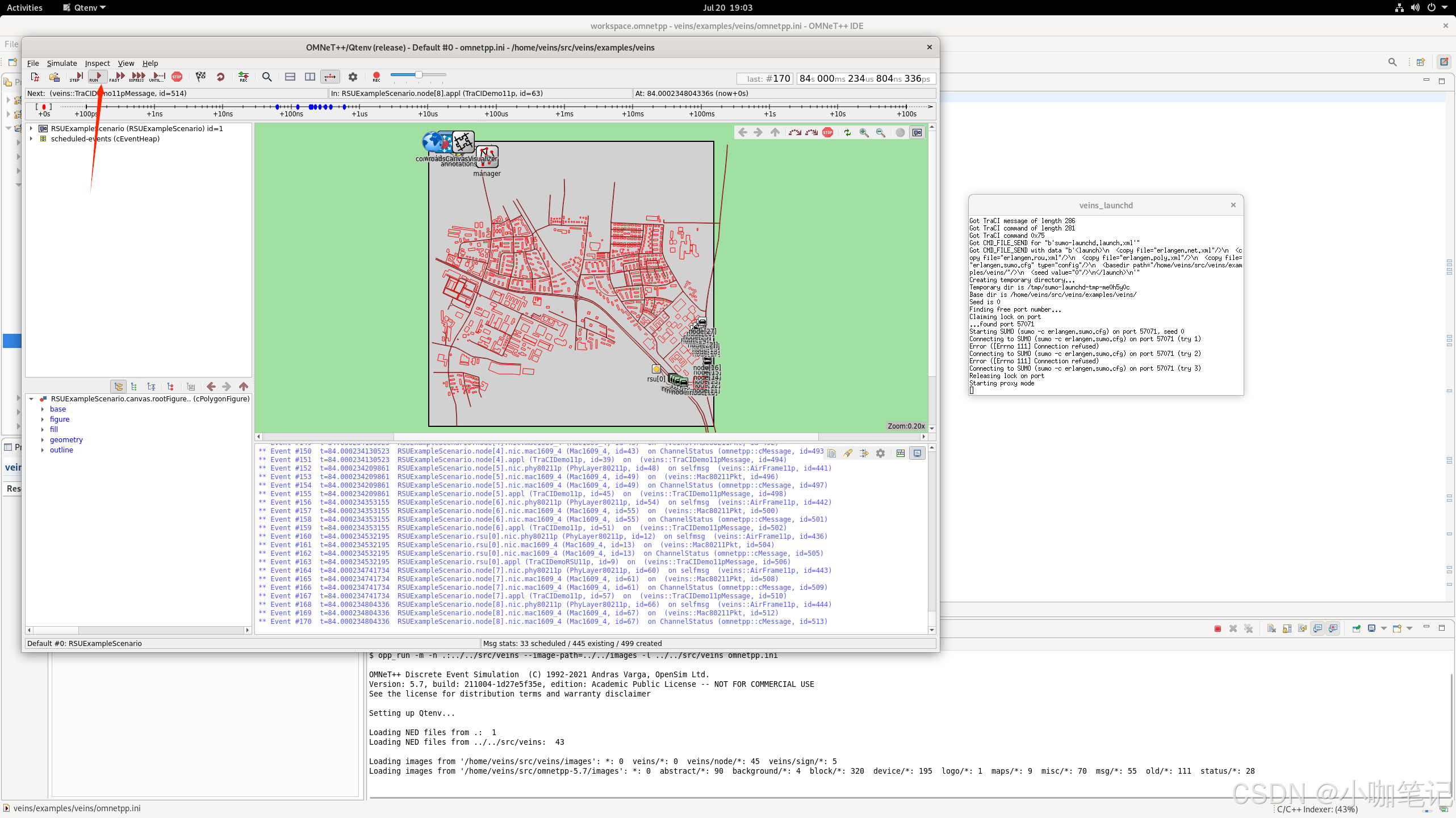The image size is (1456, 818).
Task: Click log pane Copy icon
Action: point(832,454)
